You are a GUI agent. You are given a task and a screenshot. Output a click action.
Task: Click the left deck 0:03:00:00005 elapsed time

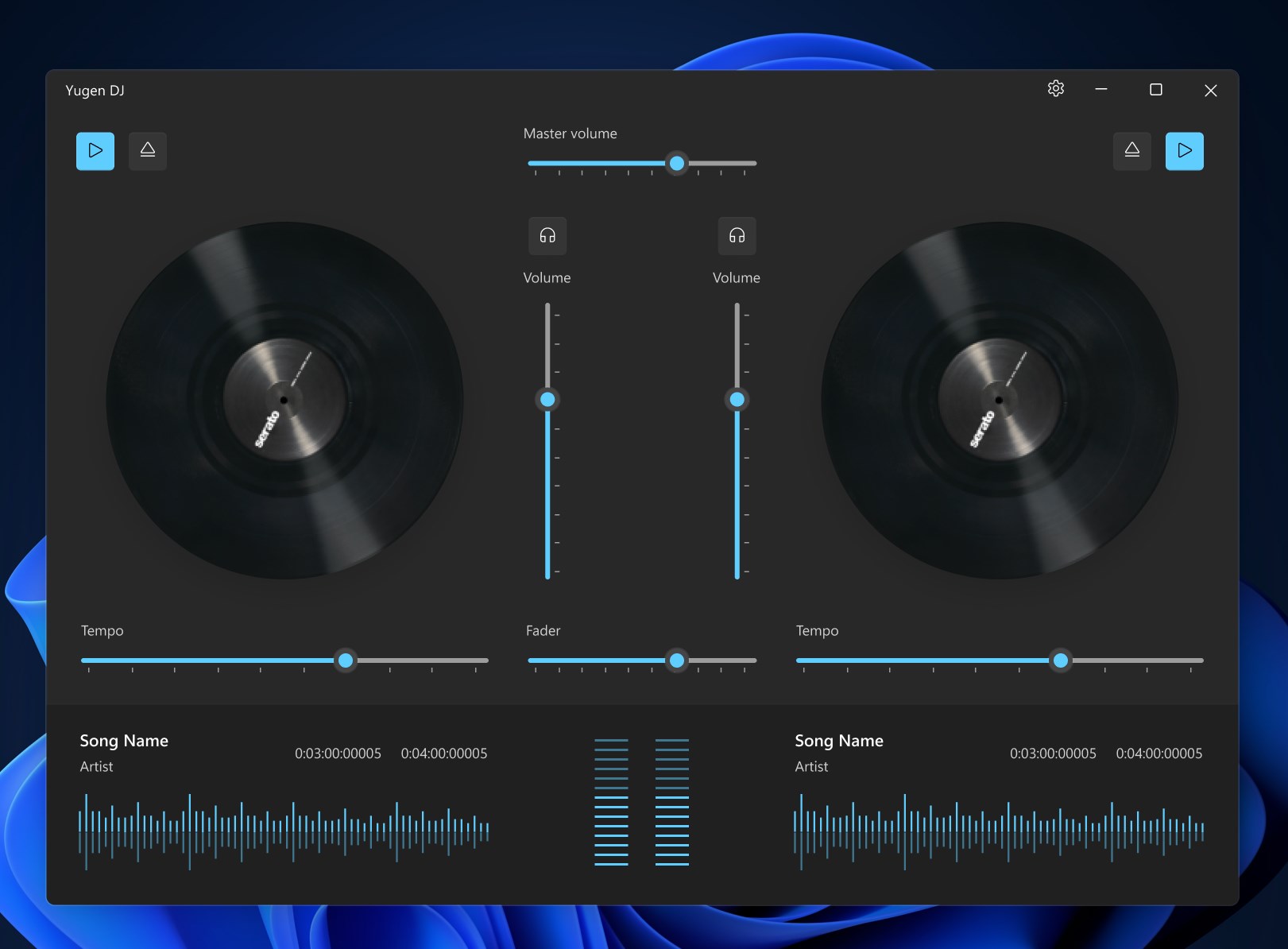(338, 753)
